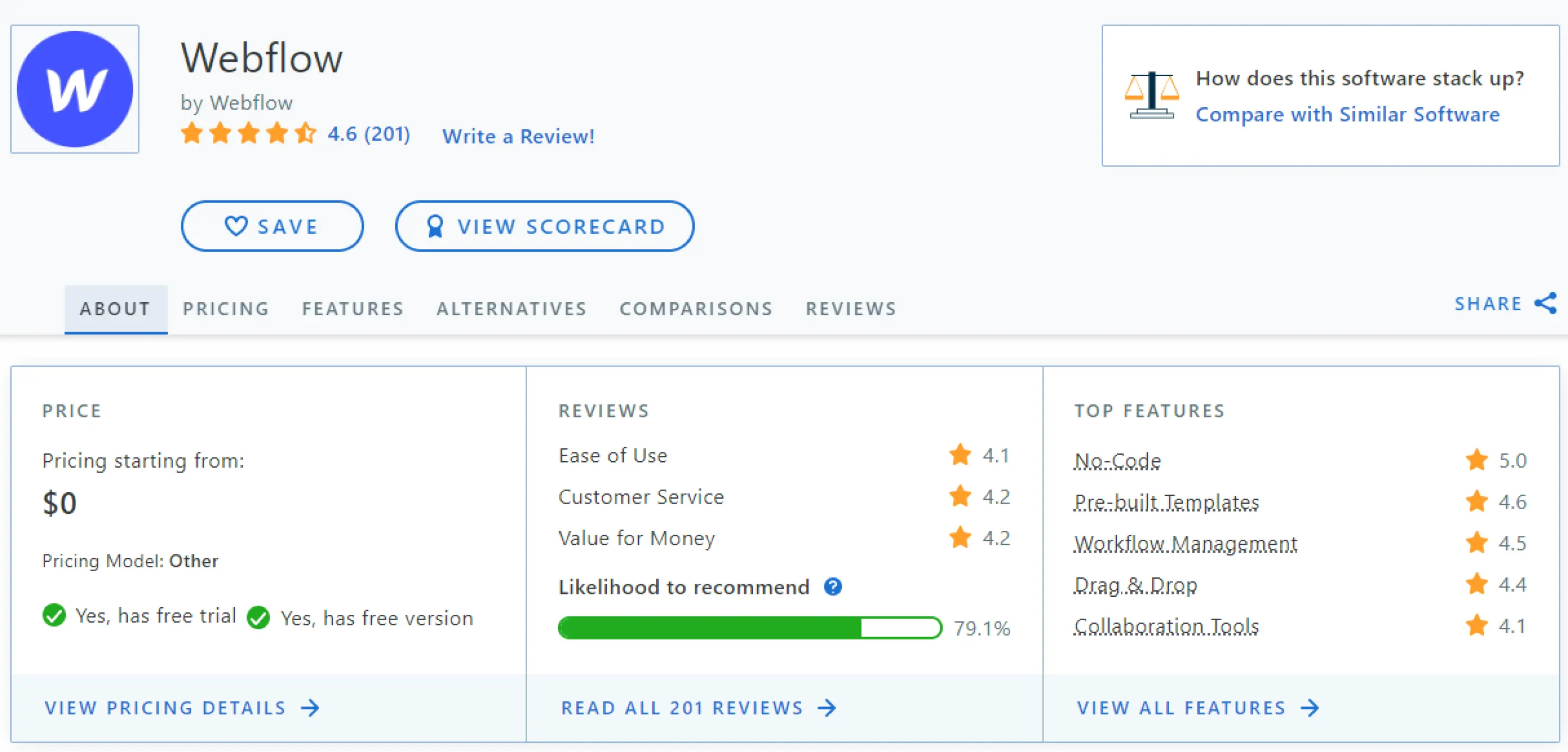This screenshot has width=1568, height=752.
Task: Click the arrow after View All Features
Action: coord(1309,707)
